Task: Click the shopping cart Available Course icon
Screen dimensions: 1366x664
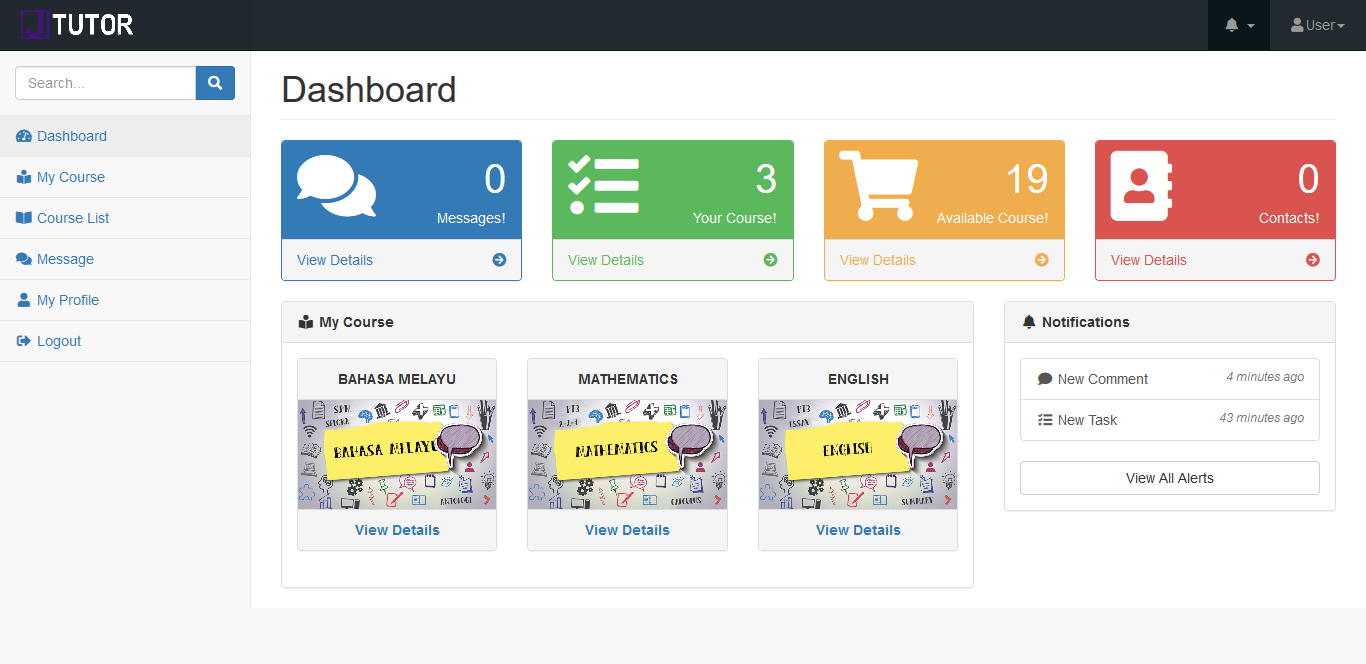Action: click(877, 186)
